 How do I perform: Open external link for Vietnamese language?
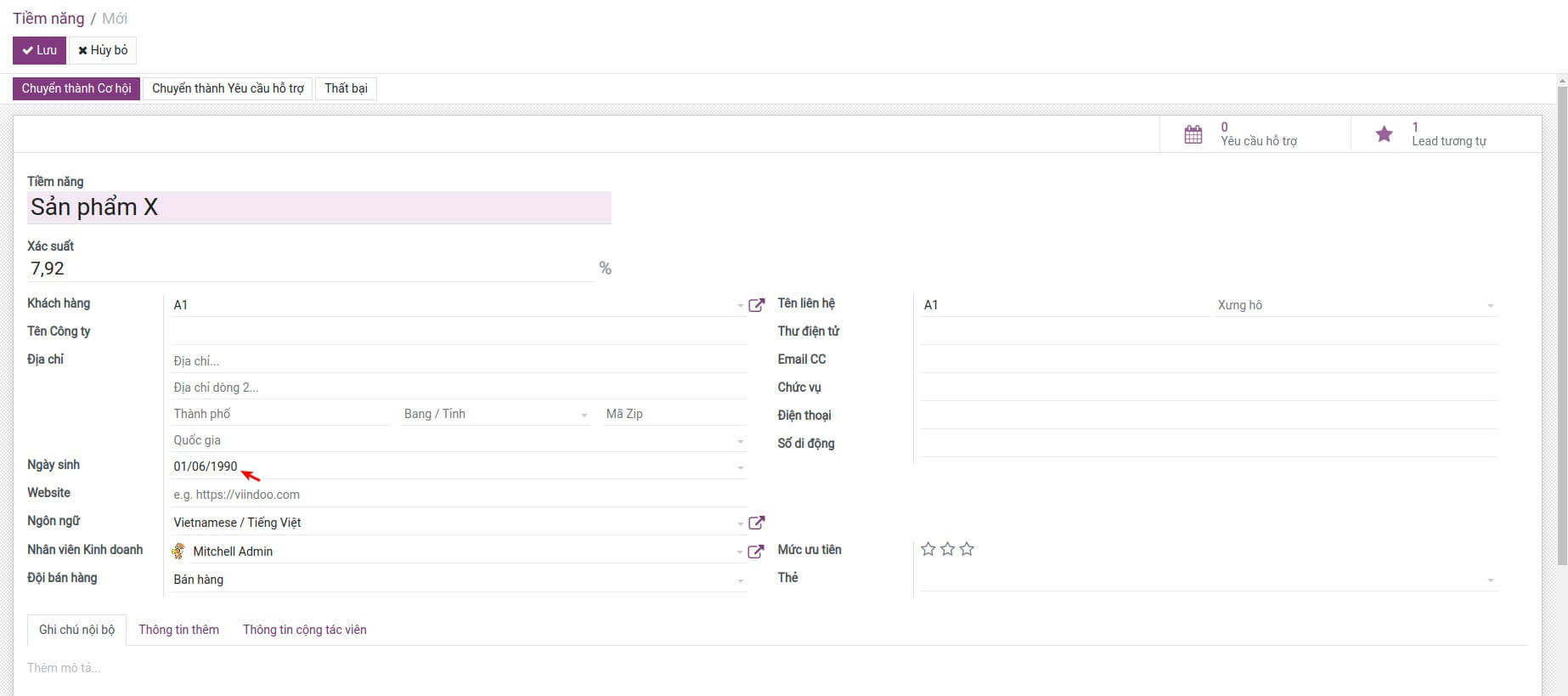756,523
